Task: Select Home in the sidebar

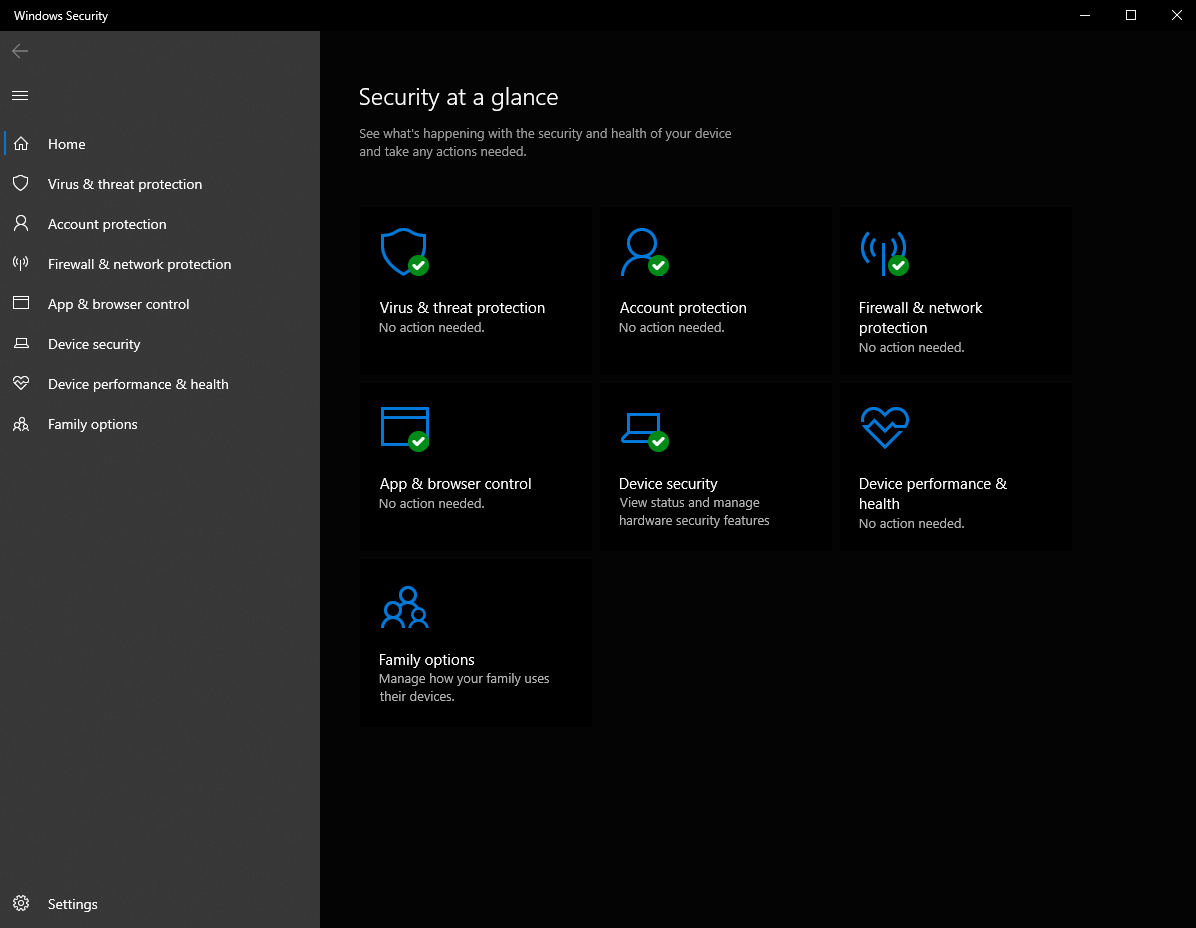Action: point(67,144)
